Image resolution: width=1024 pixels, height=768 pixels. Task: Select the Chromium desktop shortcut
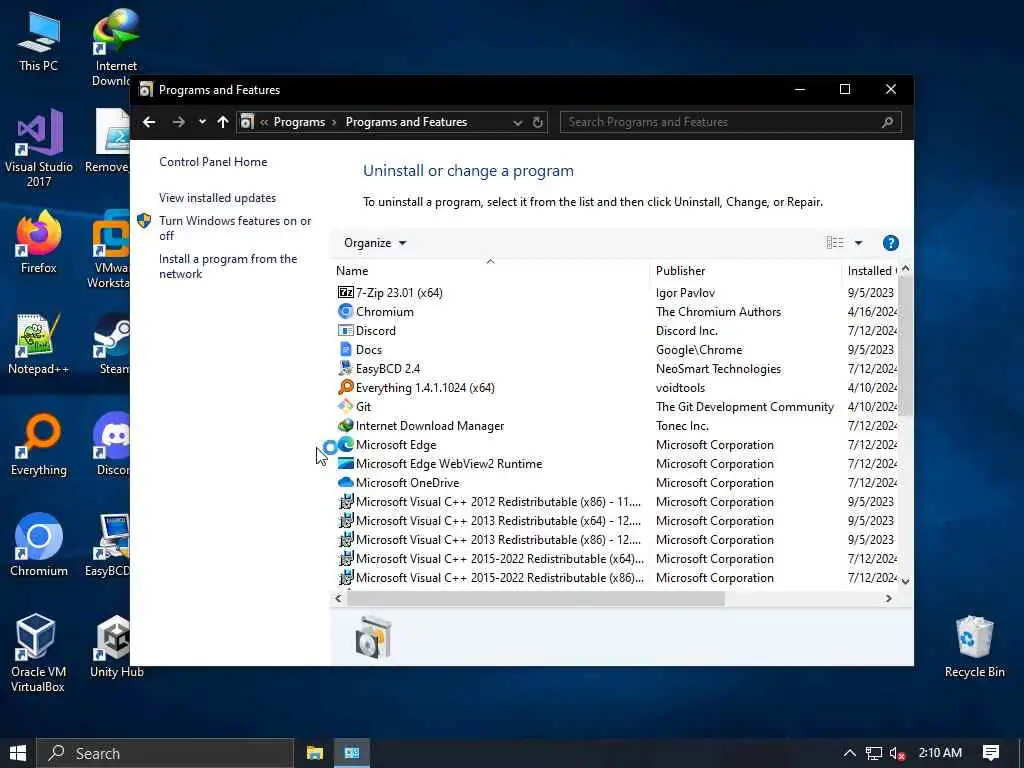pyautogui.click(x=39, y=545)
